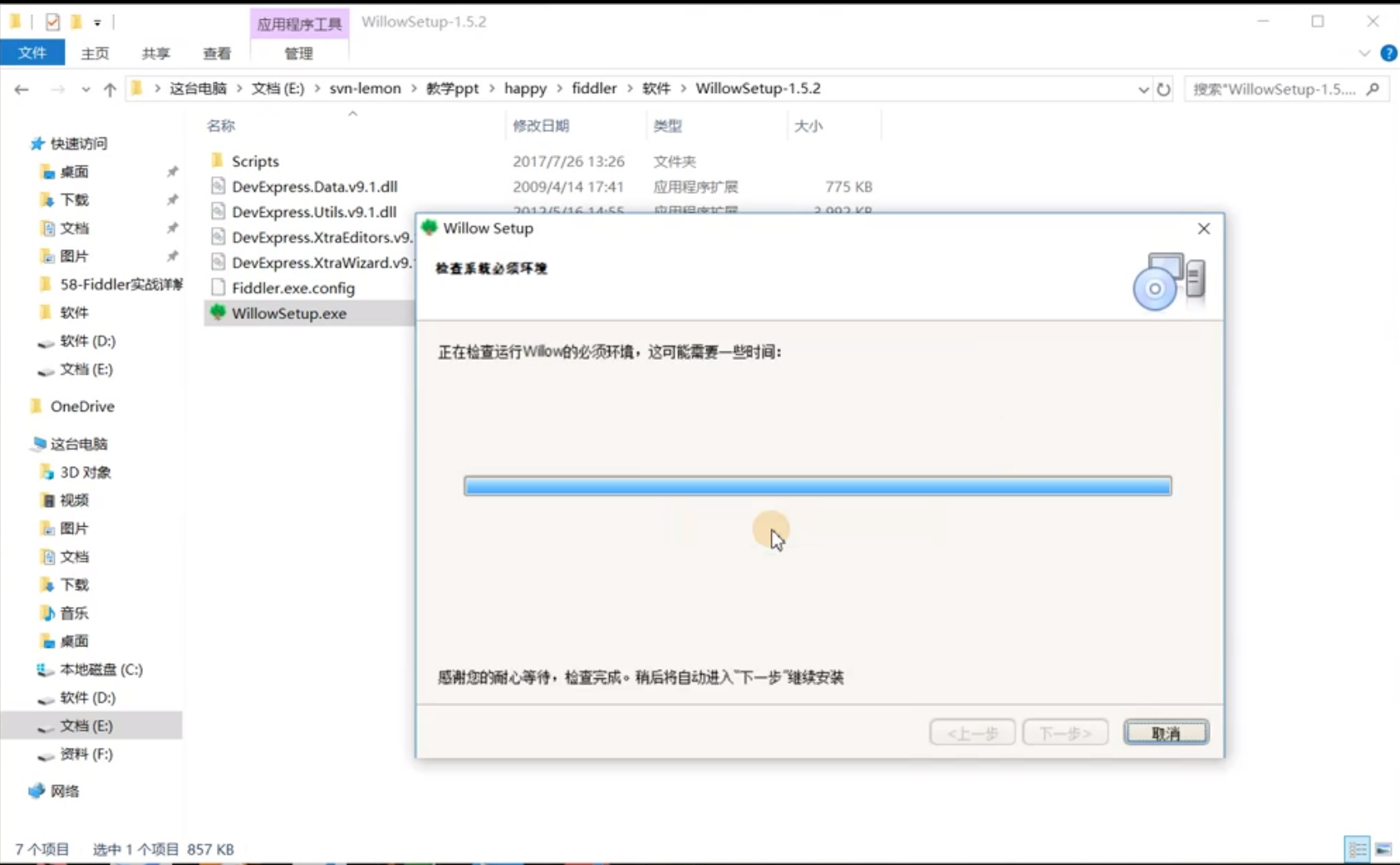
Task: Sort files by 名称 column header
Action: tap(221, 125)
